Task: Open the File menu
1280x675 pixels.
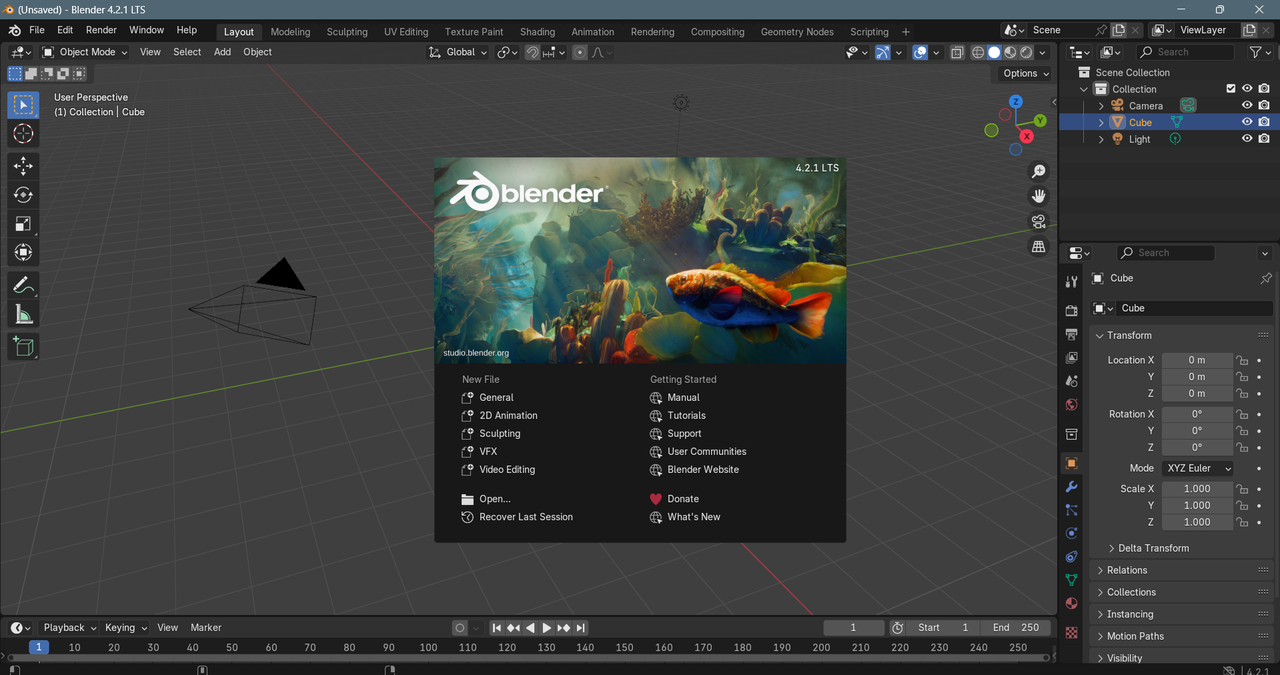Action: click(x=36, y=30)
